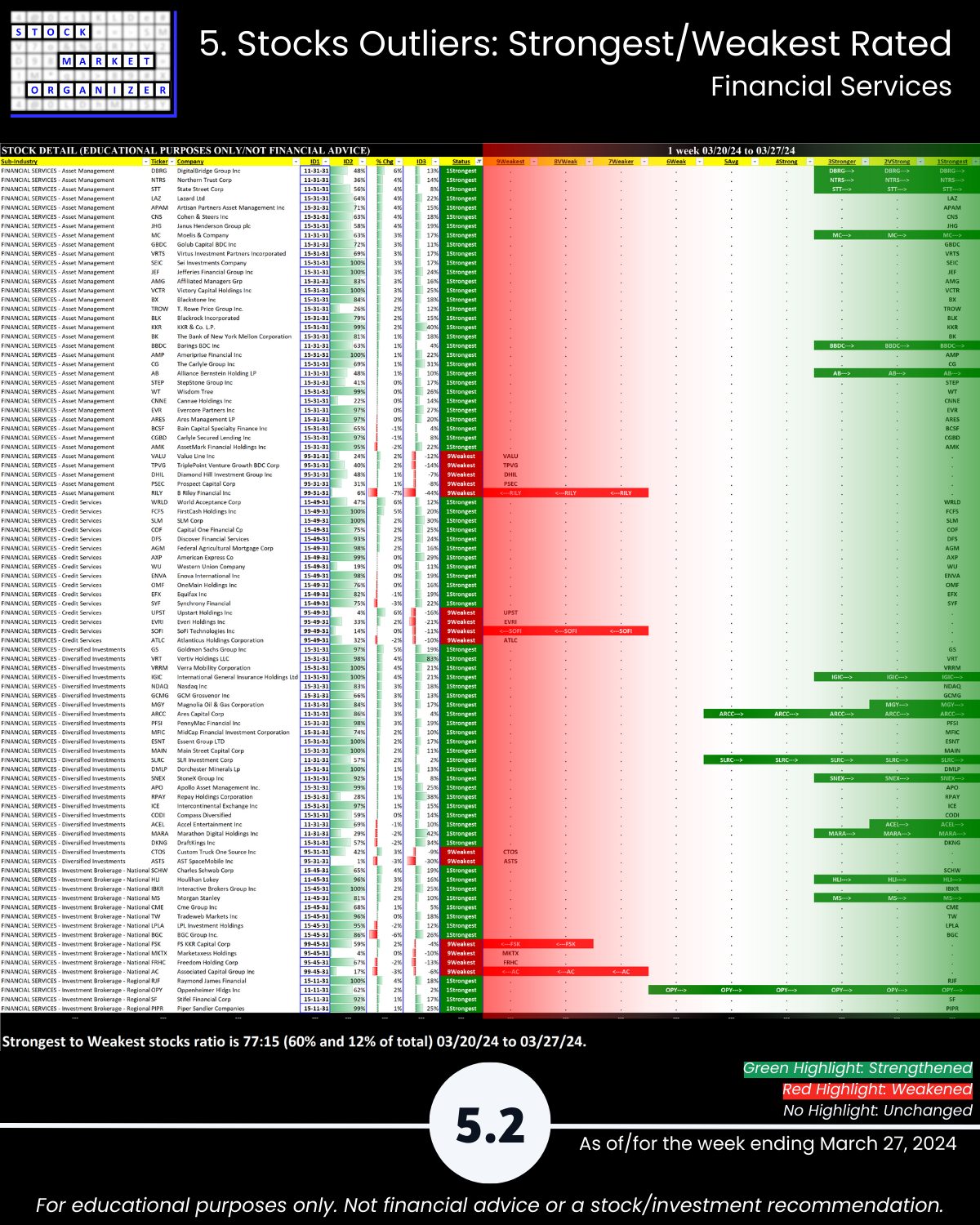Open the 2VStrong column filter arrow
Screen dimensions: 980x1225
pos(920,162)
